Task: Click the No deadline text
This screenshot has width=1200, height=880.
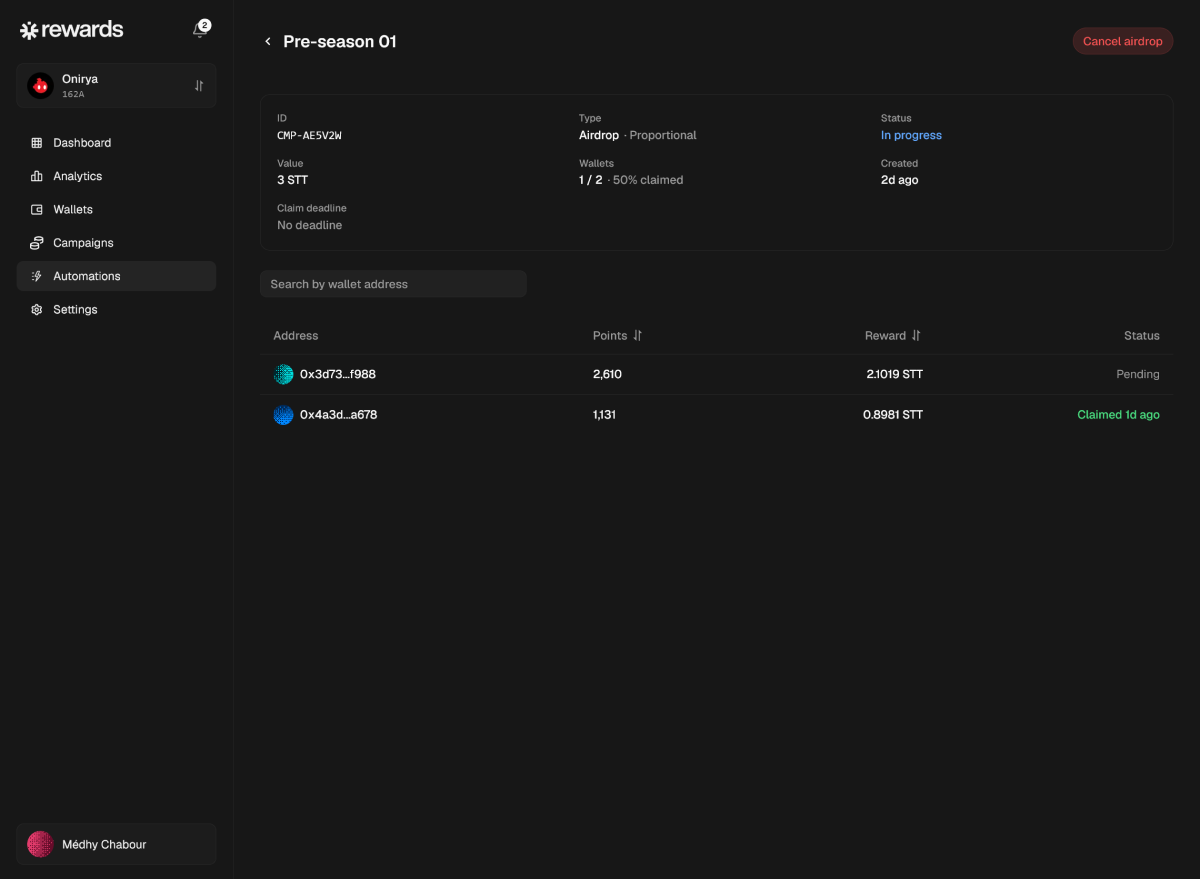Action: click(x=309, y=225)
